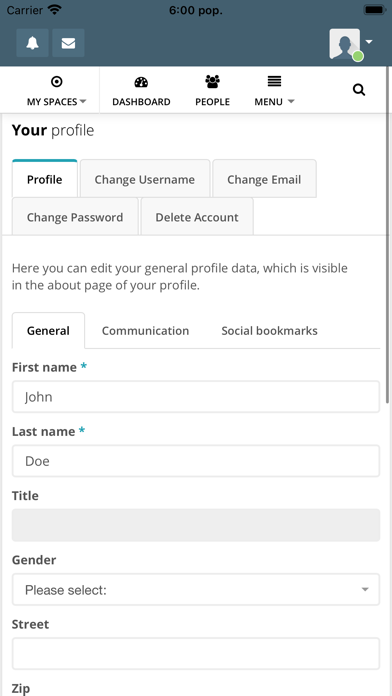Screen dimensions: 392x696
Task: Click the search magnifier icon
Action: pos(359,90)
